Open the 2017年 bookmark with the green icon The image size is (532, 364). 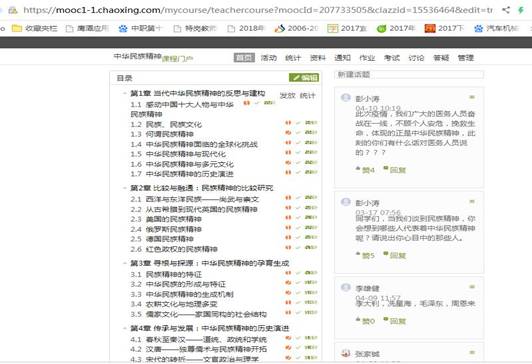(x=396, y=28)
